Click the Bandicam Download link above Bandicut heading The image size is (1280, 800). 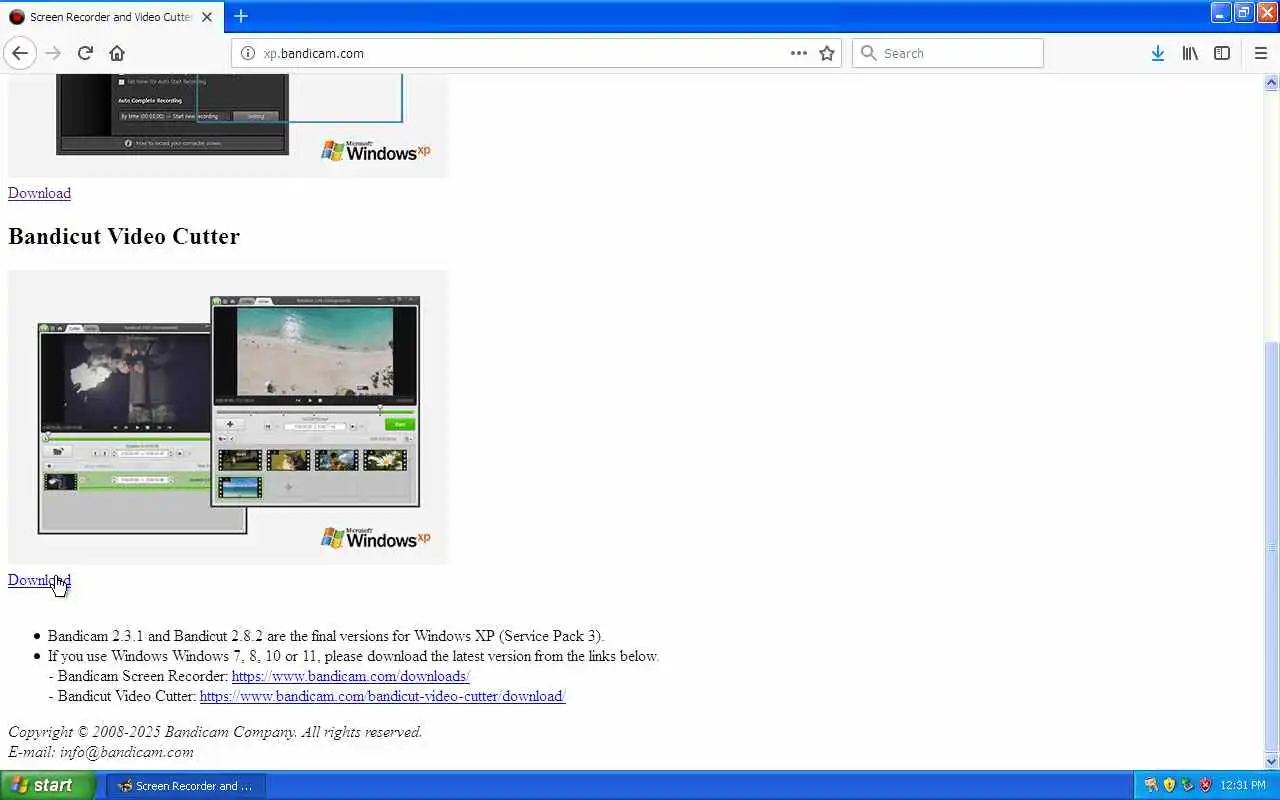pyautogui.click(x=39, y=193)
